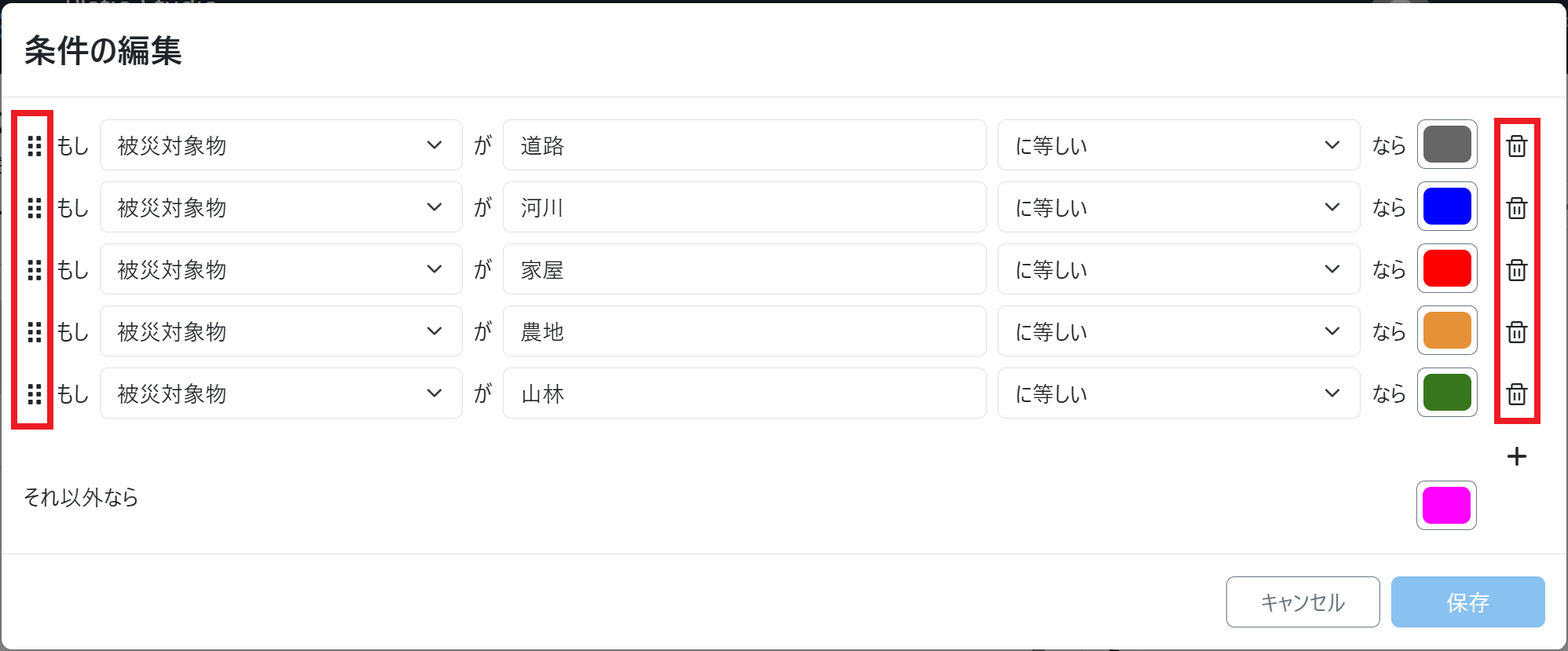
Task: Add a new condition with plus icon
Action: 1517,456
